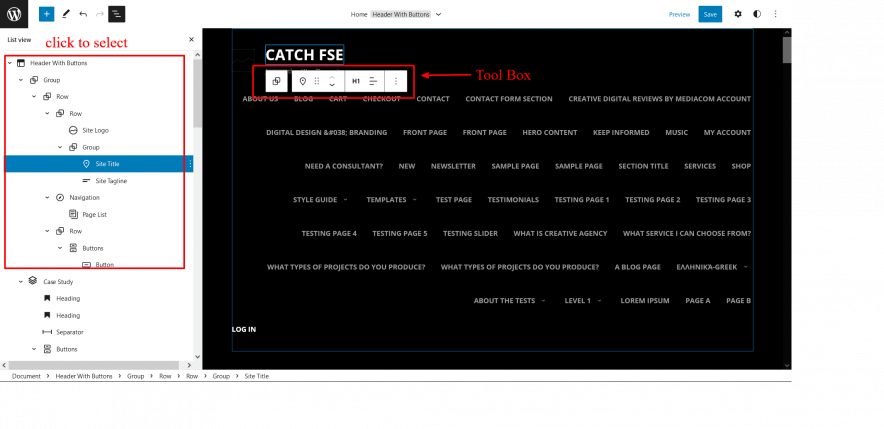Viewport: 884px width, 429px height.
Task: Open the editor Options three-dot menu
Action: click(x=776, y=14)
